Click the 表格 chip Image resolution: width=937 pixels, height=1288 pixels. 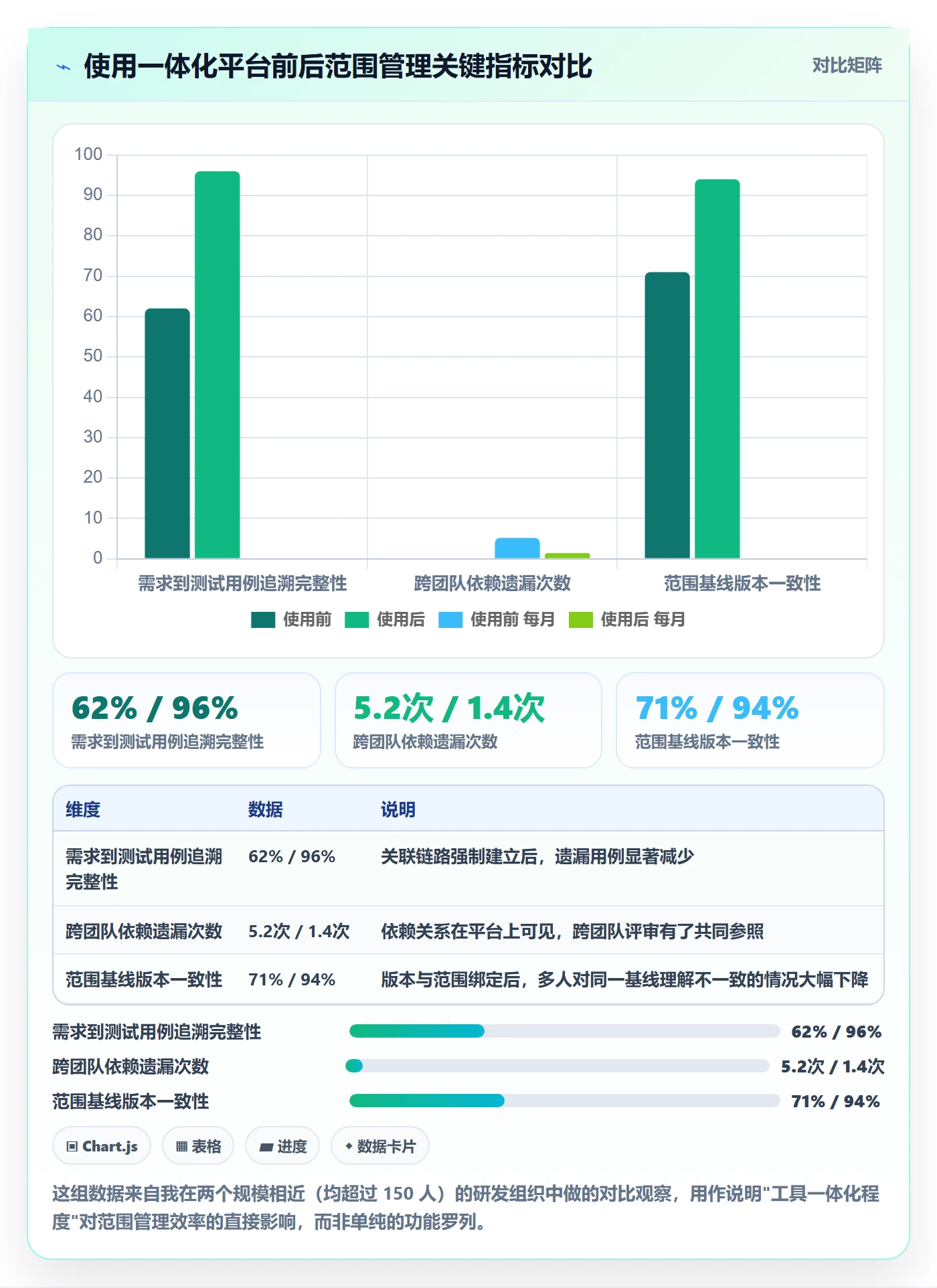click(198, 1146)
